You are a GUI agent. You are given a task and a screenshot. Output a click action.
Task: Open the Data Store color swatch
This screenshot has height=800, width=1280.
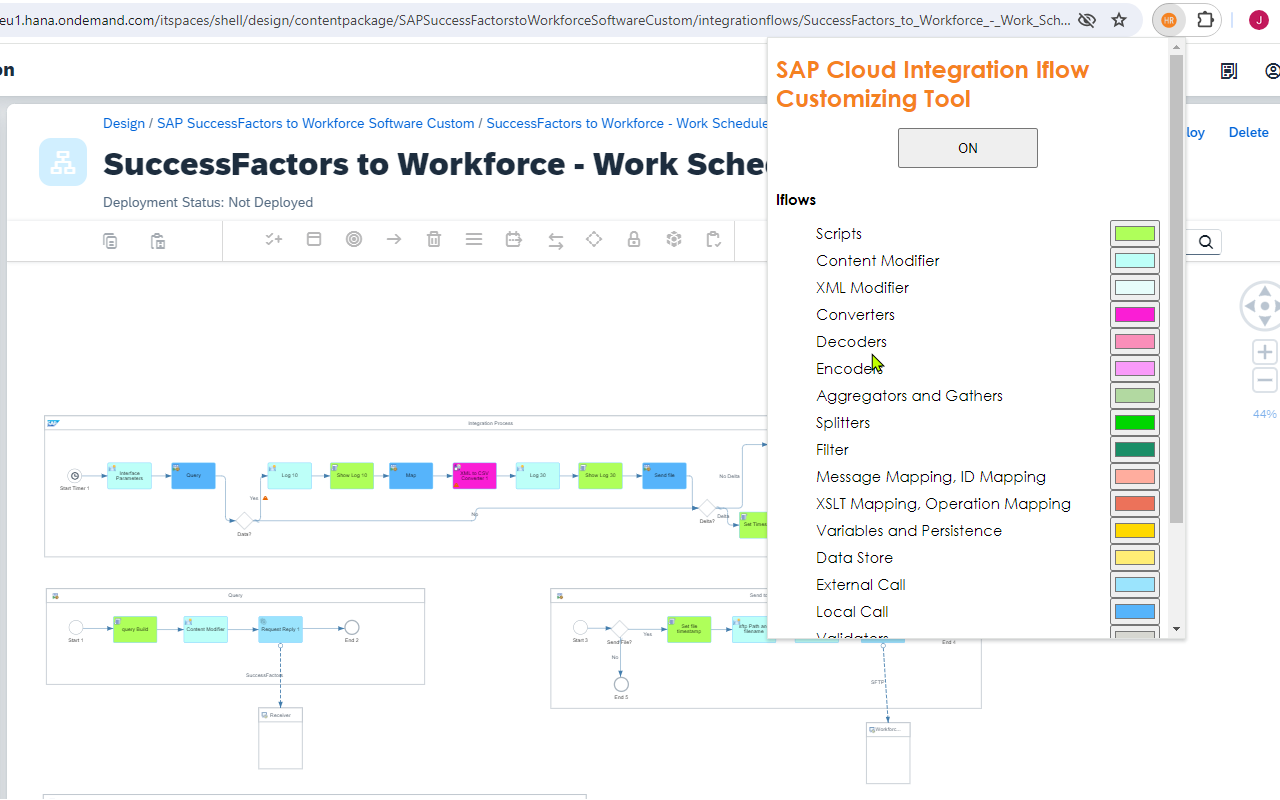[x=1135, y=558]
